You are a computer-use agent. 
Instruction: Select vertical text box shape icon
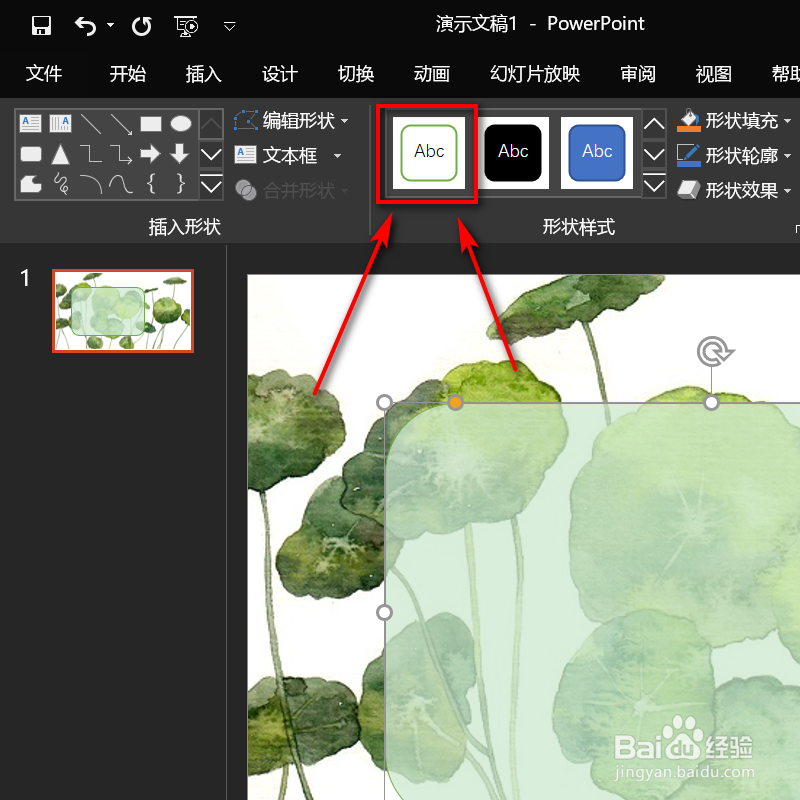[x=60, y=123]
